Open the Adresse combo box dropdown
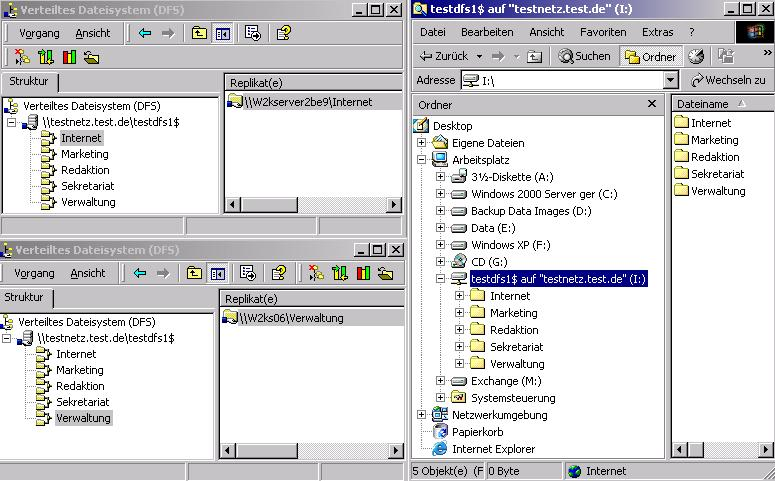 coord(670,80)
